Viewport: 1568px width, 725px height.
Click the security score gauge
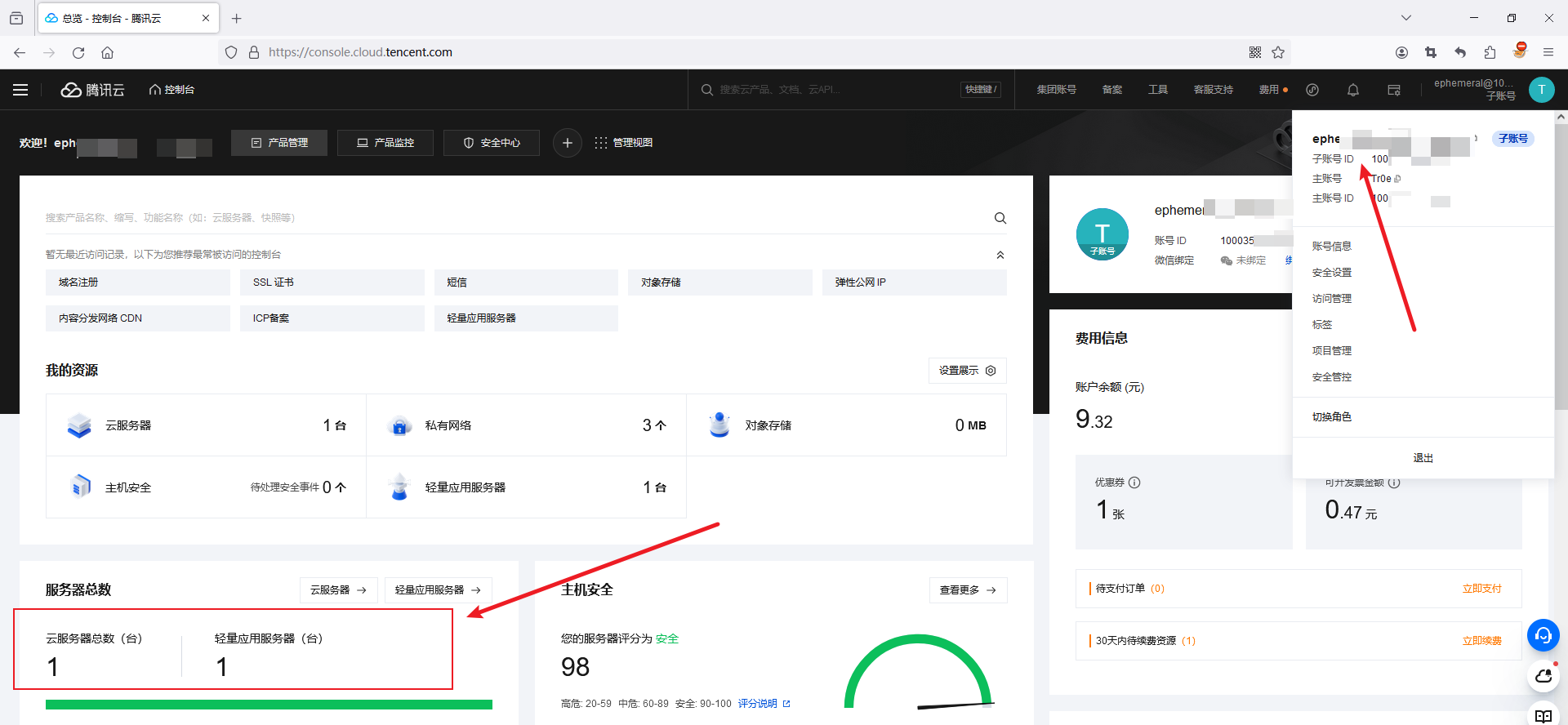pos(919,672)
